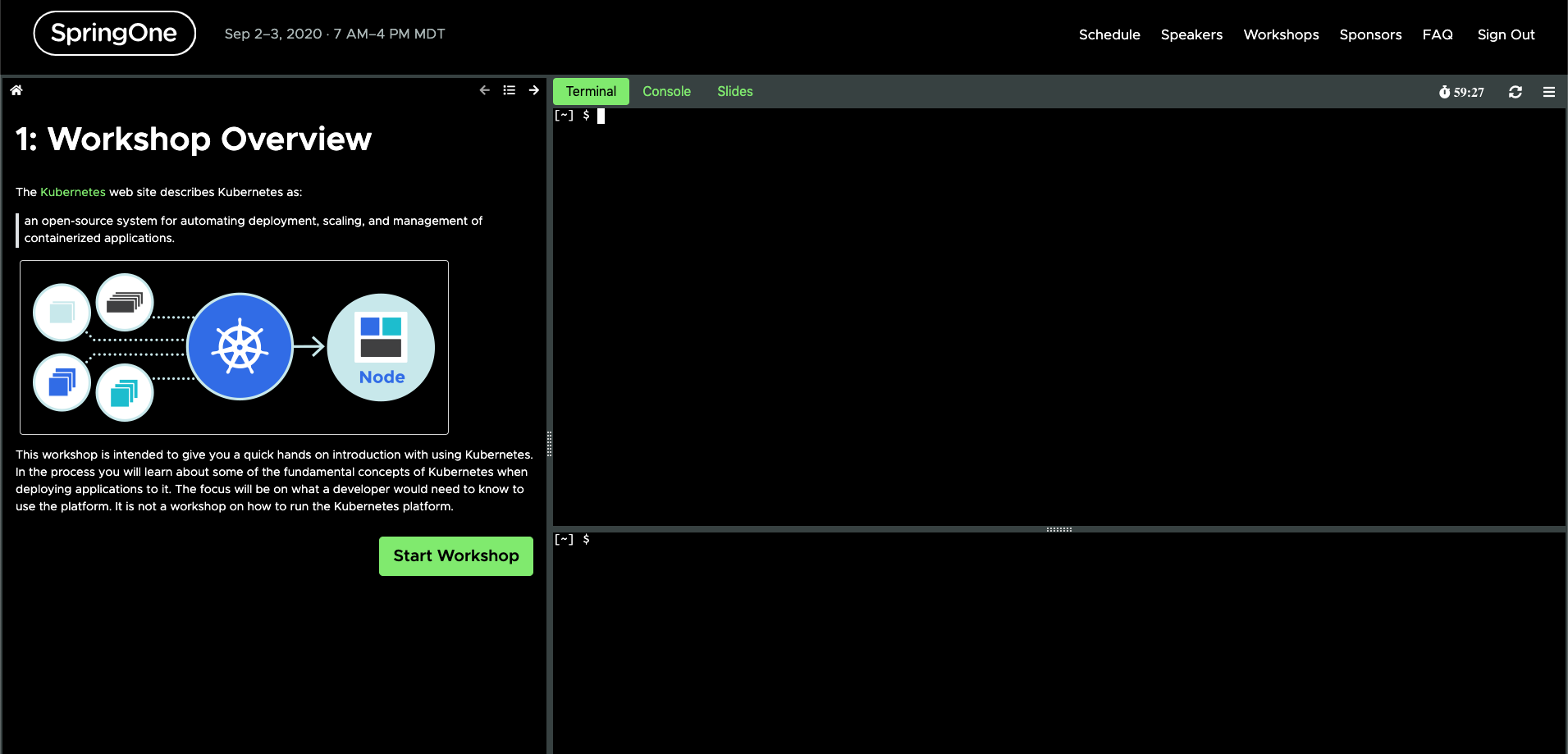1568x754 pixels.
Task: Switch to the Slides tab
Action: coord(734,91)
